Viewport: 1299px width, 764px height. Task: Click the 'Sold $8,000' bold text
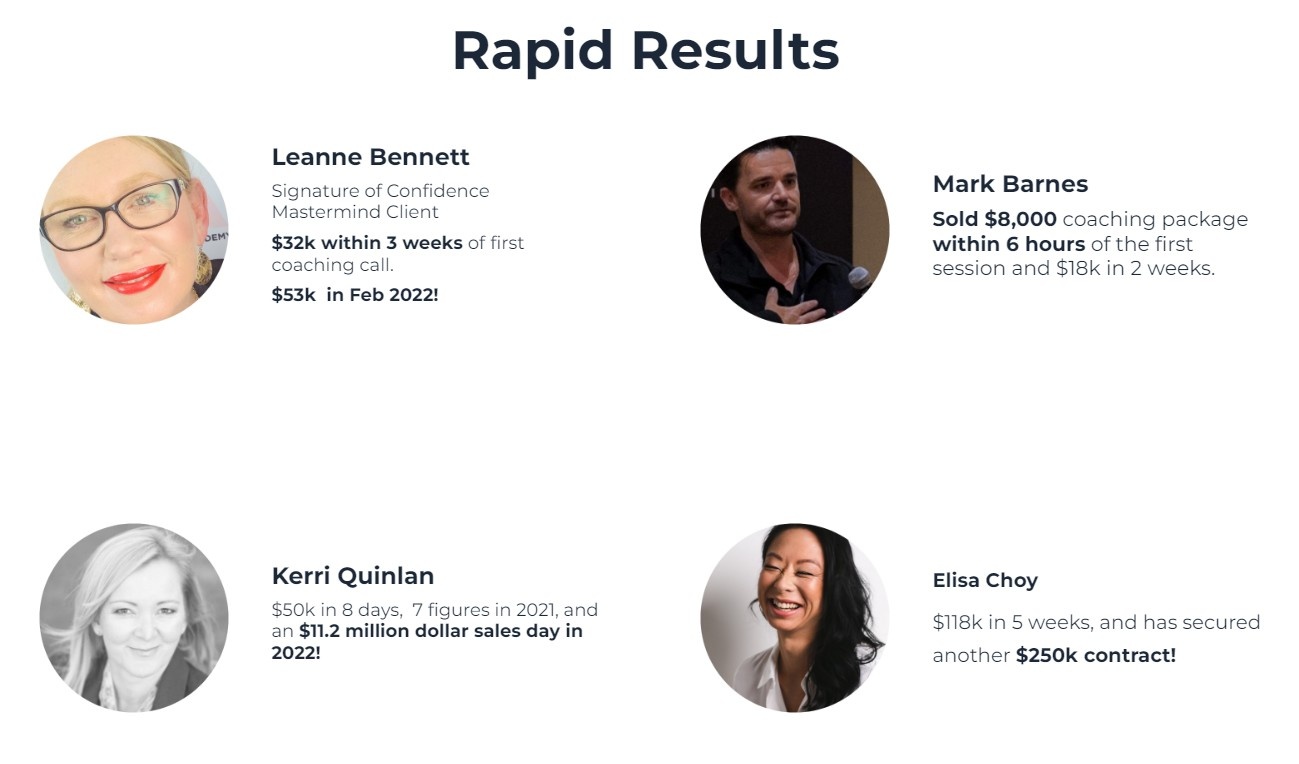(x=995, y=219)
